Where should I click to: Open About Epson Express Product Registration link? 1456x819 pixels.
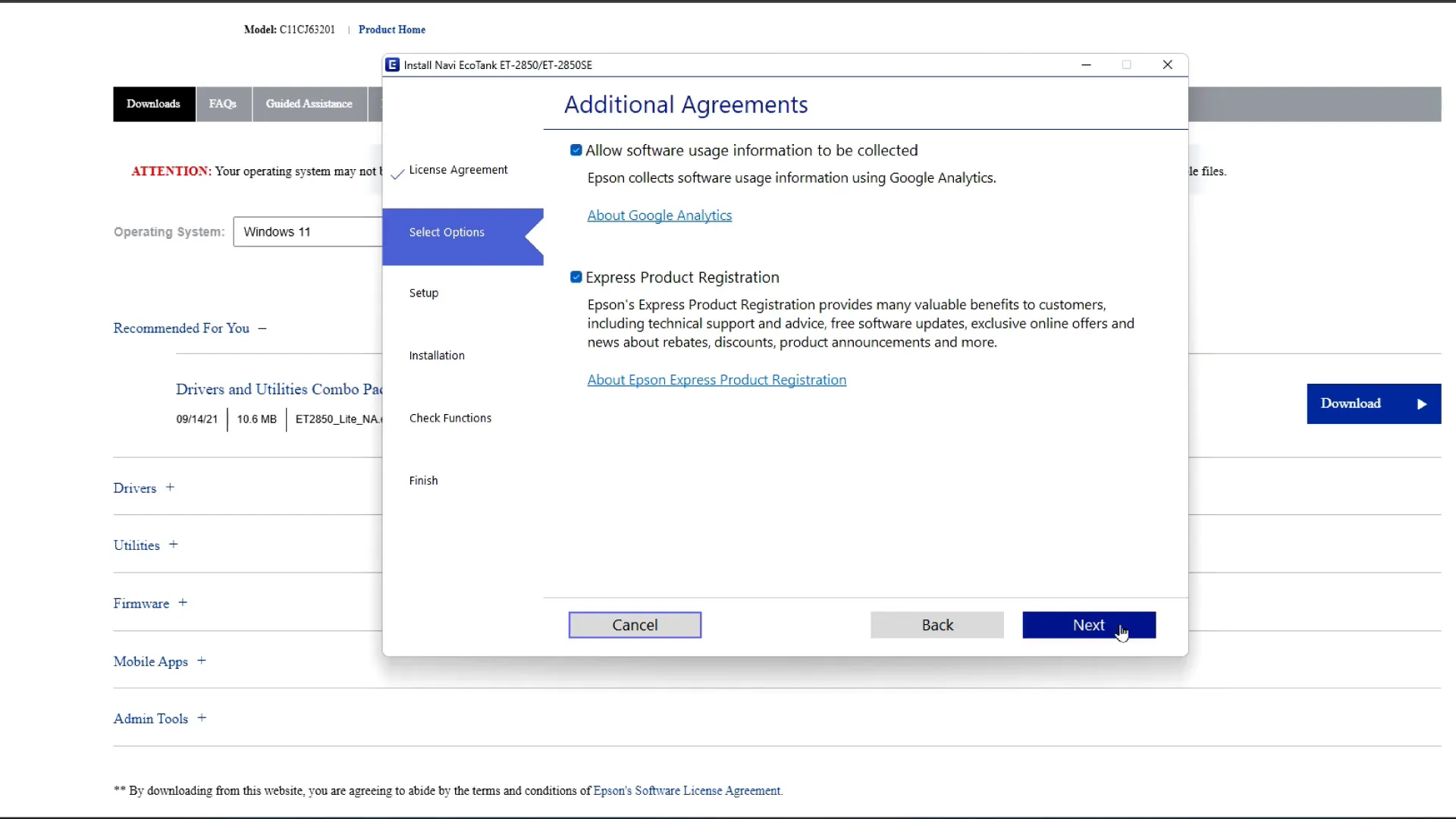pos(716,379)
